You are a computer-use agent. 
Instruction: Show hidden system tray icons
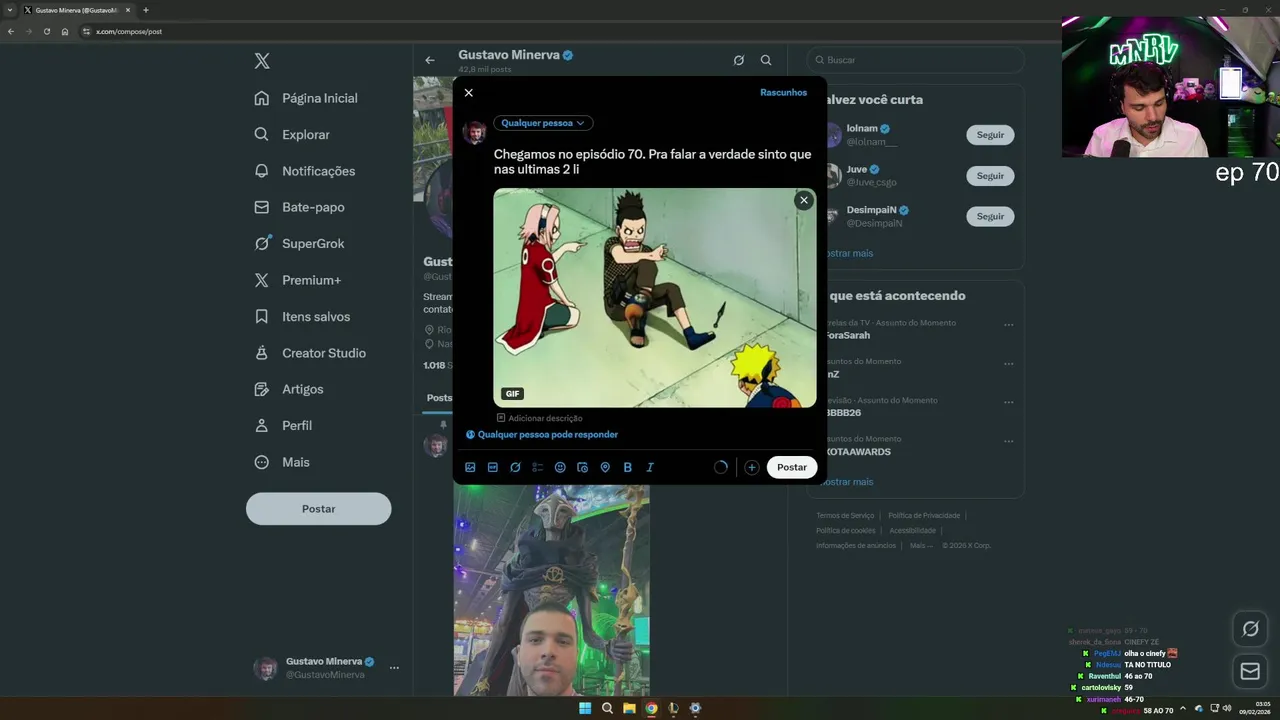(1182, 709)
